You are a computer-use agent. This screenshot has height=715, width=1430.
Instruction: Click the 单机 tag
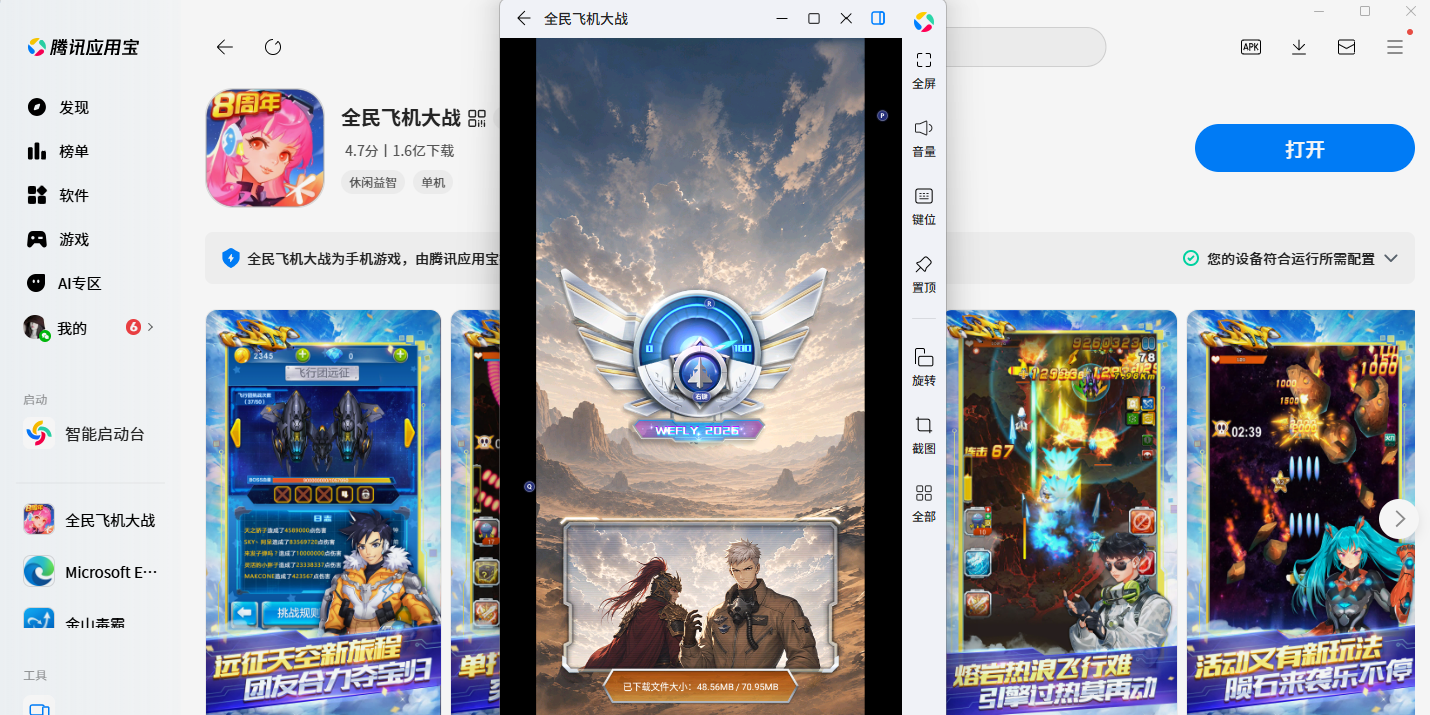coord(433,183)
